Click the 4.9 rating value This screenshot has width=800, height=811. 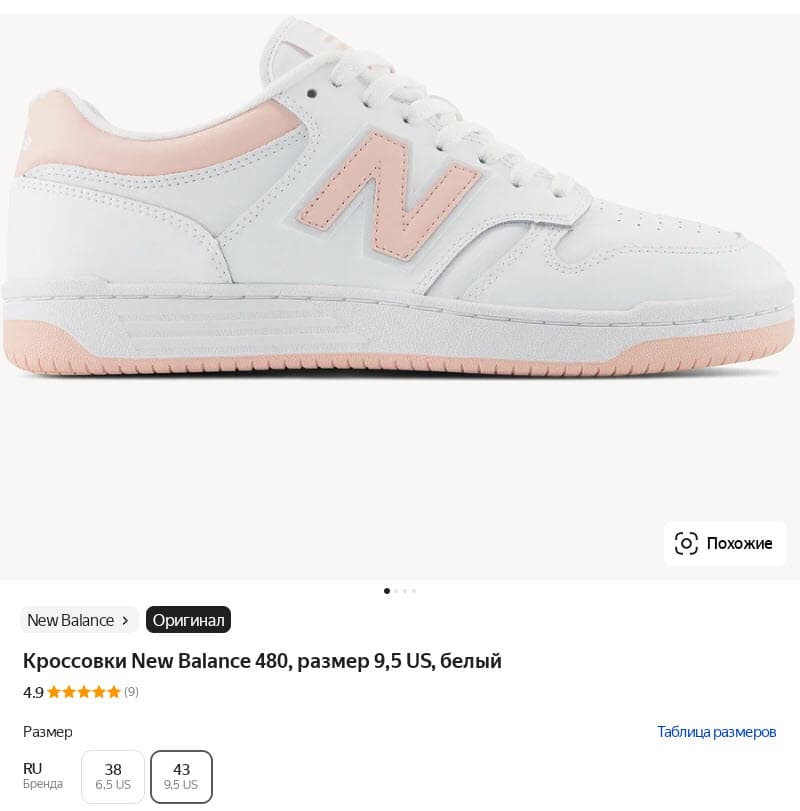tap(33, 692)
